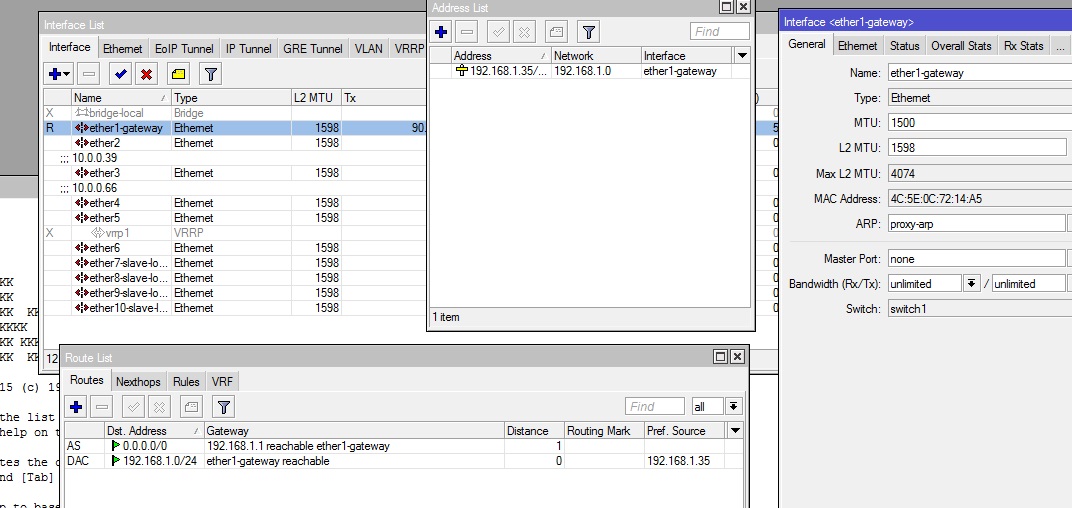Switch to the Overall Stats tab
Image resolution: width=1072 pixels, height=508 pixels.
click(x=961, y=45)
